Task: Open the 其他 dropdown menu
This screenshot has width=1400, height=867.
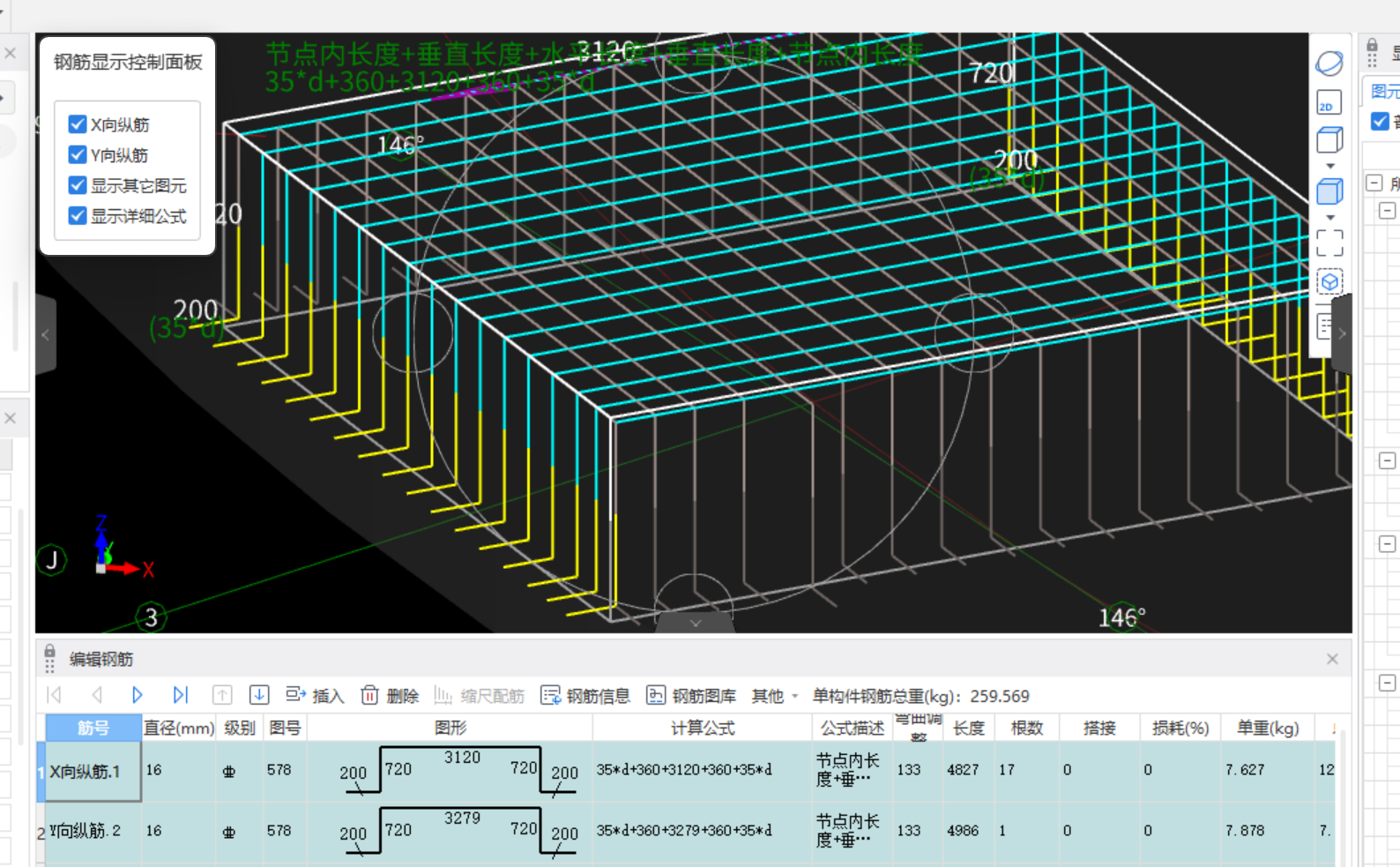Action: tap(774, 696)
